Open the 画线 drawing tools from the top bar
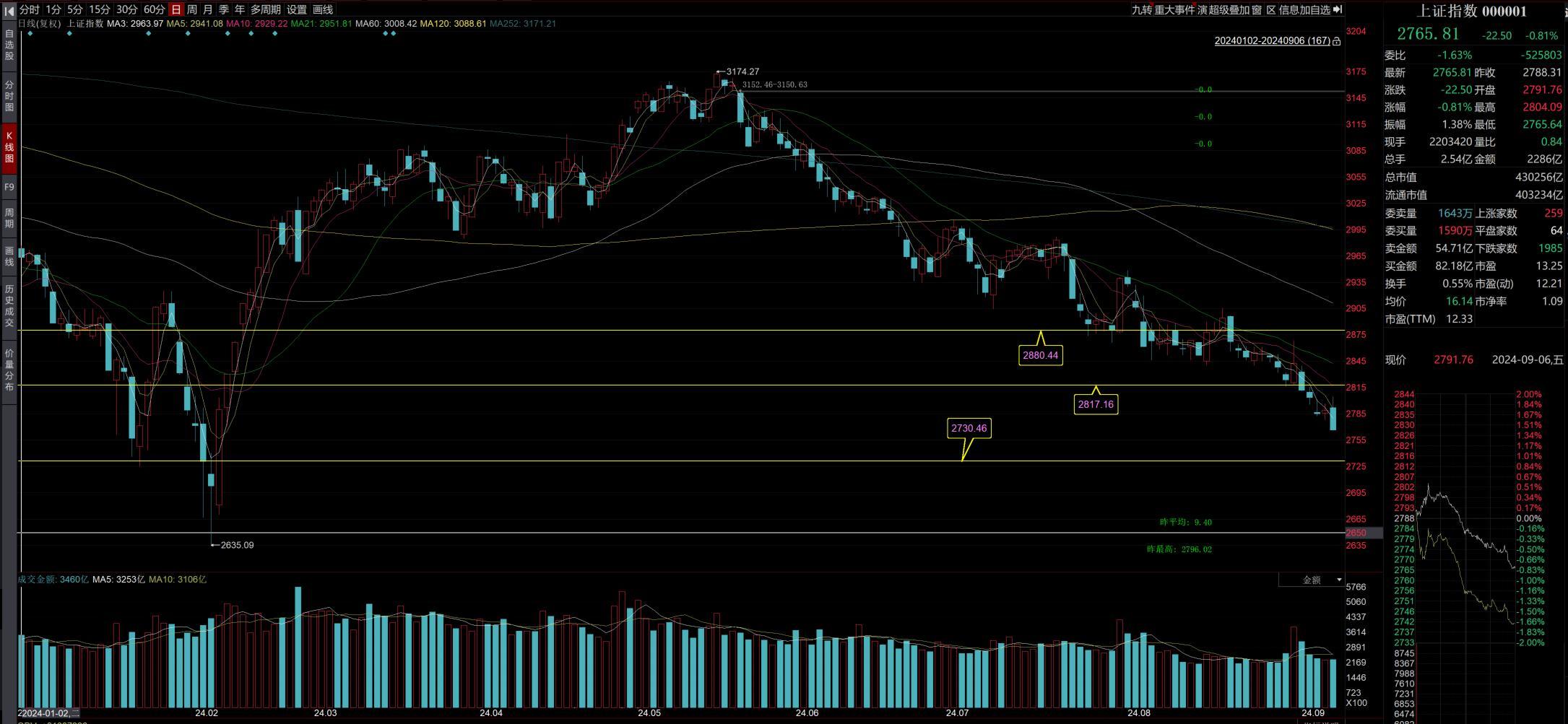Screen dimensions: 1568x724 pyautogui.click(x=323, y=9)
